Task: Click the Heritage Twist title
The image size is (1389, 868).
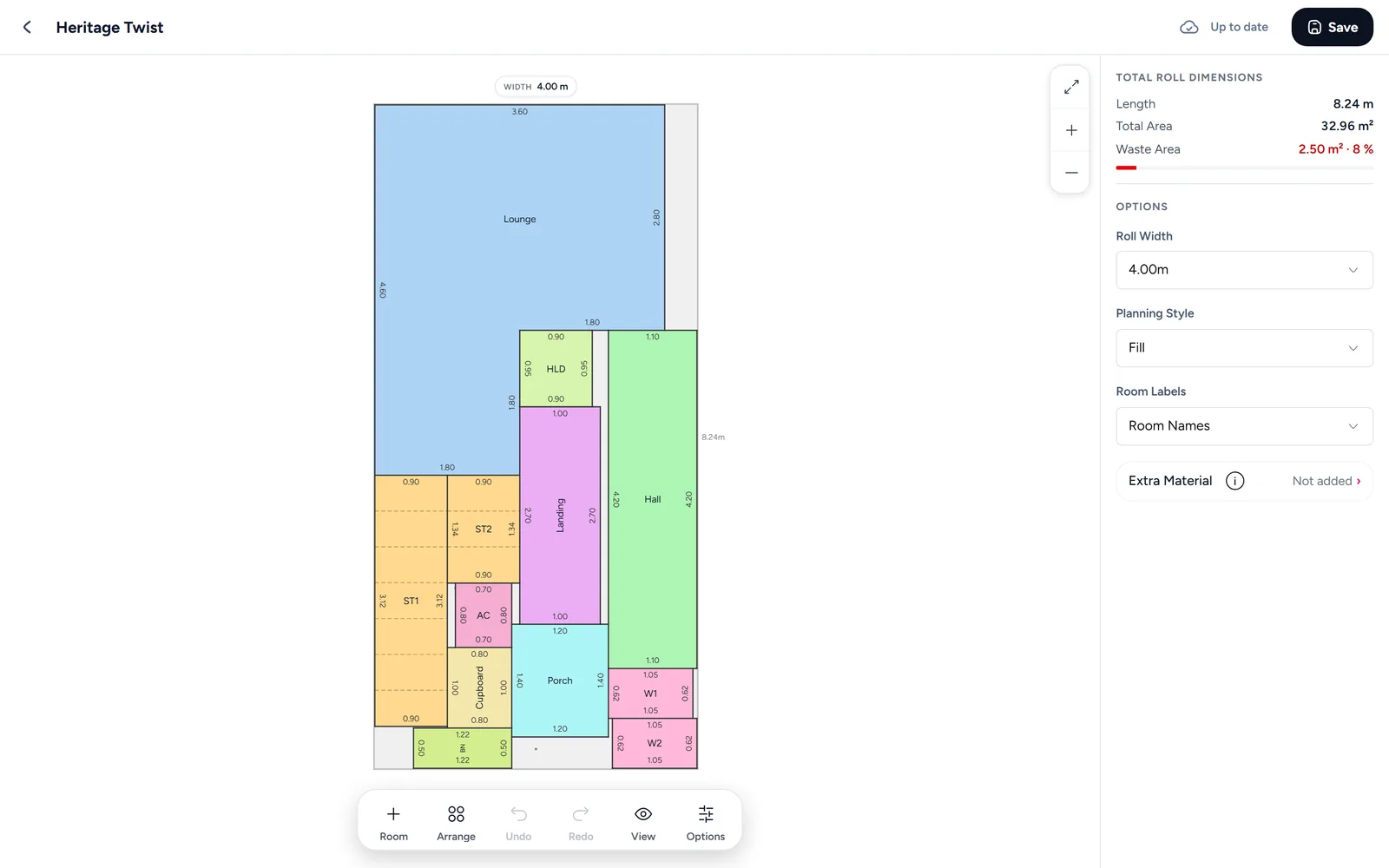Action: (x=109, y=28)
